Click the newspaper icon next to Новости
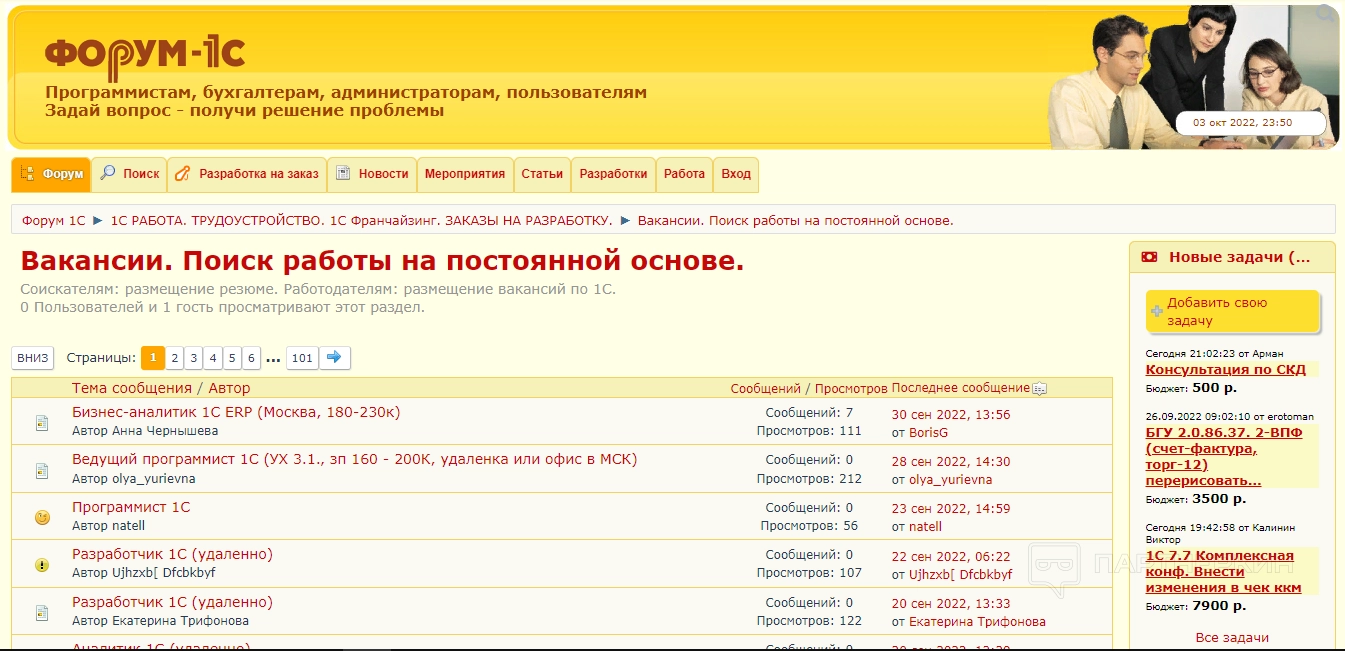 point(343,174)
